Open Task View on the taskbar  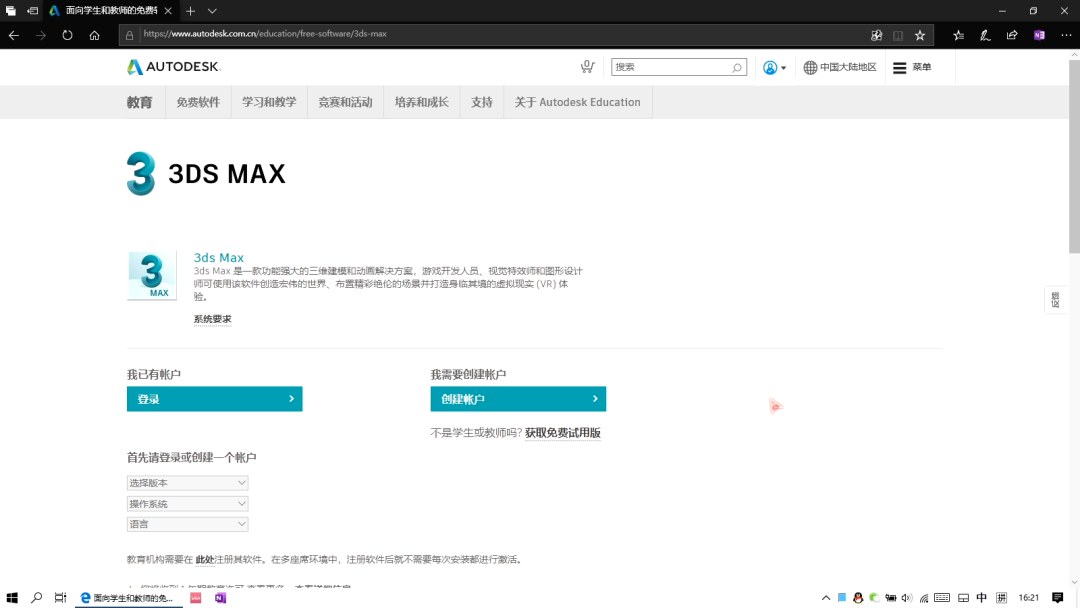(61, 598)
